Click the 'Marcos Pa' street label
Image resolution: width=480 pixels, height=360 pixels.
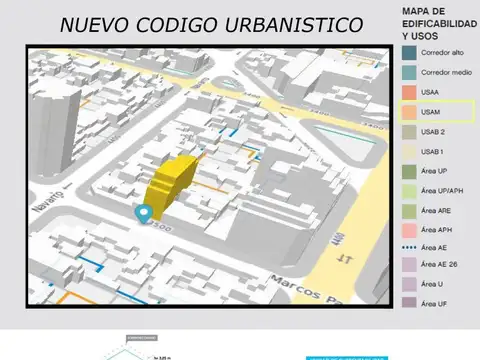pos(307,289)
